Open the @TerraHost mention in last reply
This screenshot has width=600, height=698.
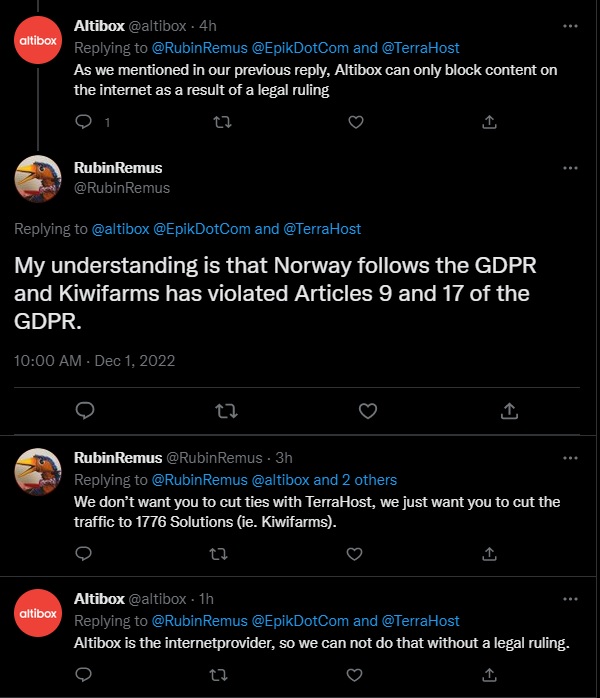(x=421, y=621)
